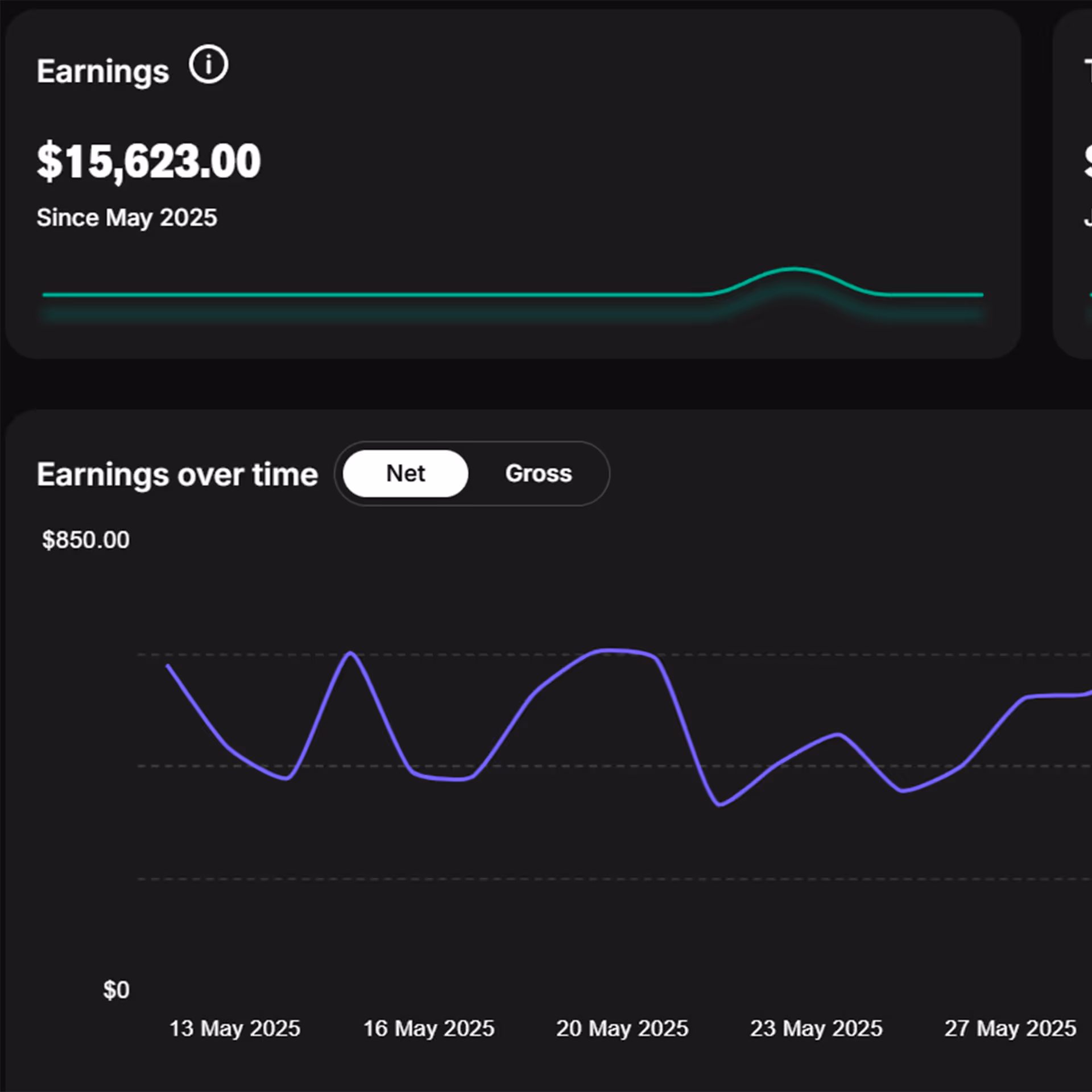1092x1092 pixels.
Task: Click the lowest dip of the purple line
Action: pyautogui.click(x=720, y=805)
